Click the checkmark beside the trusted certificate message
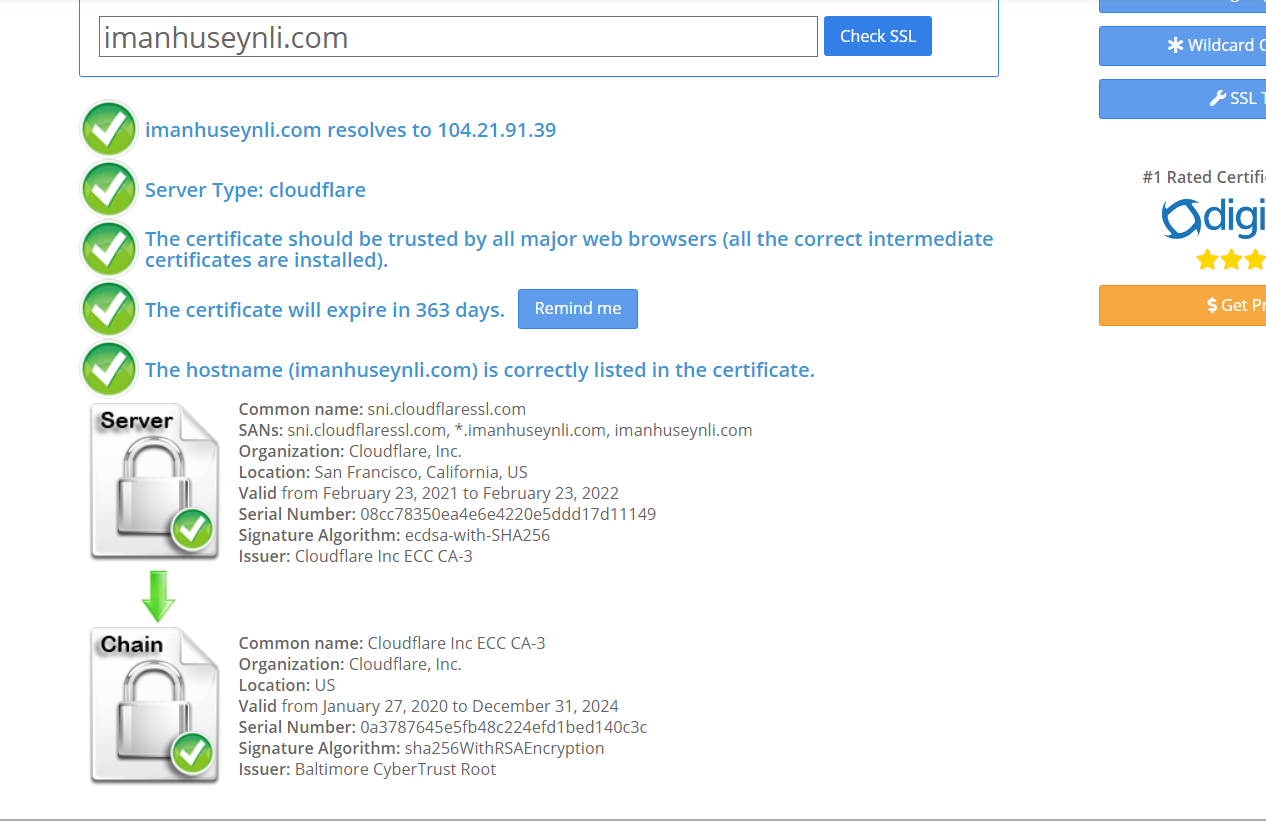The width and height of the screenshot is (1266, 821). click(108, 249)
